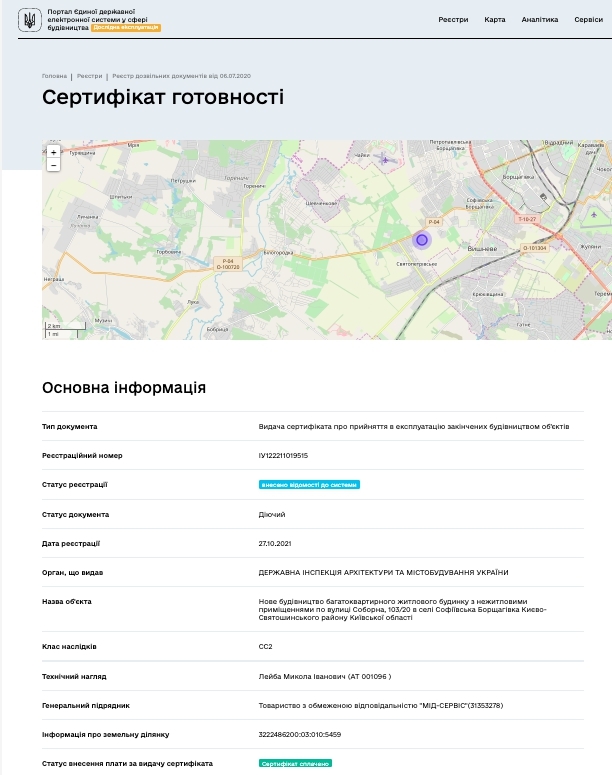This screenshot has height=775, width=612.
Task: Zoom in the map with plus button
Action: pyautogui.click(x=53, y=152)
